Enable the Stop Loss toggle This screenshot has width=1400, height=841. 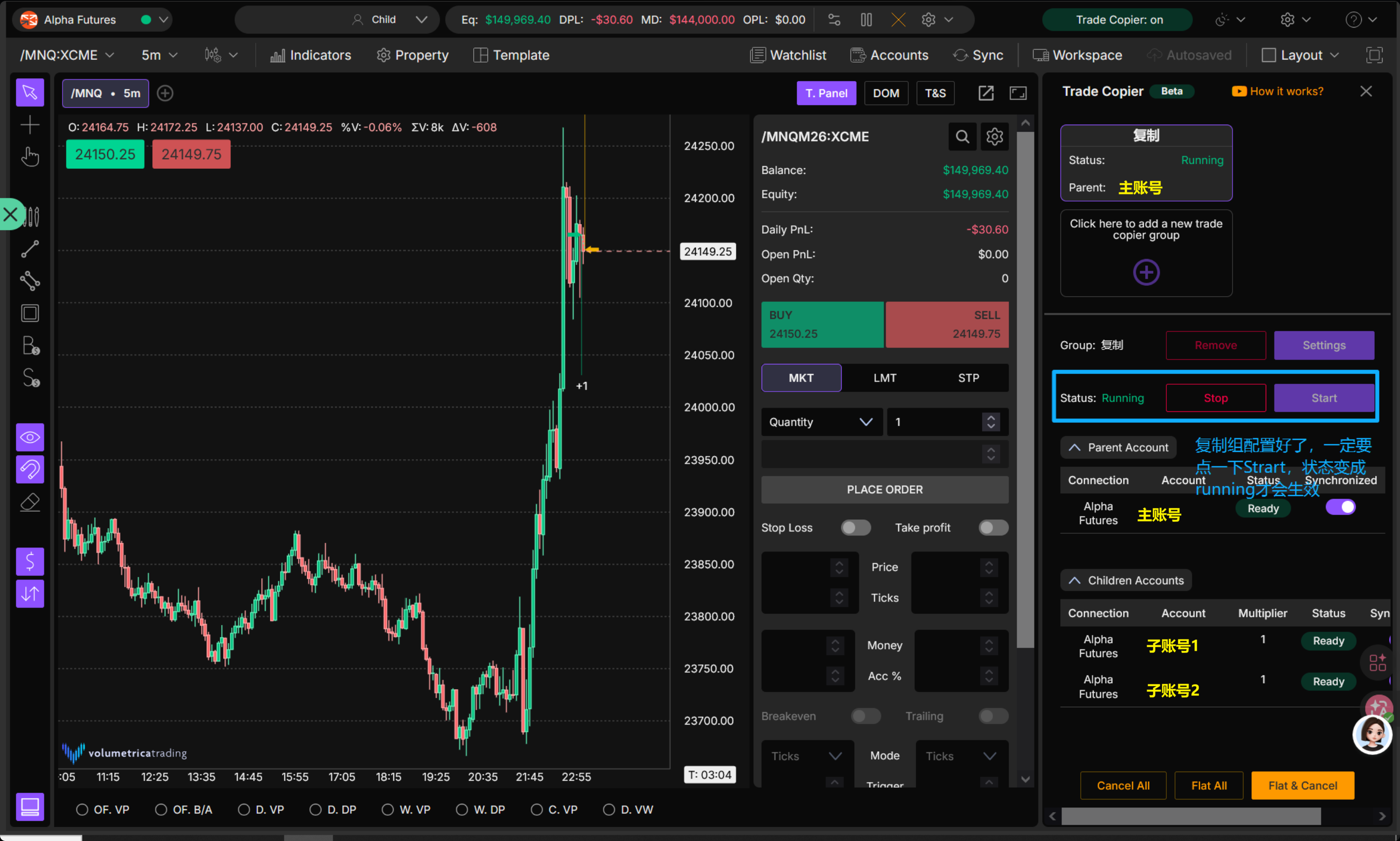(855, 528)
